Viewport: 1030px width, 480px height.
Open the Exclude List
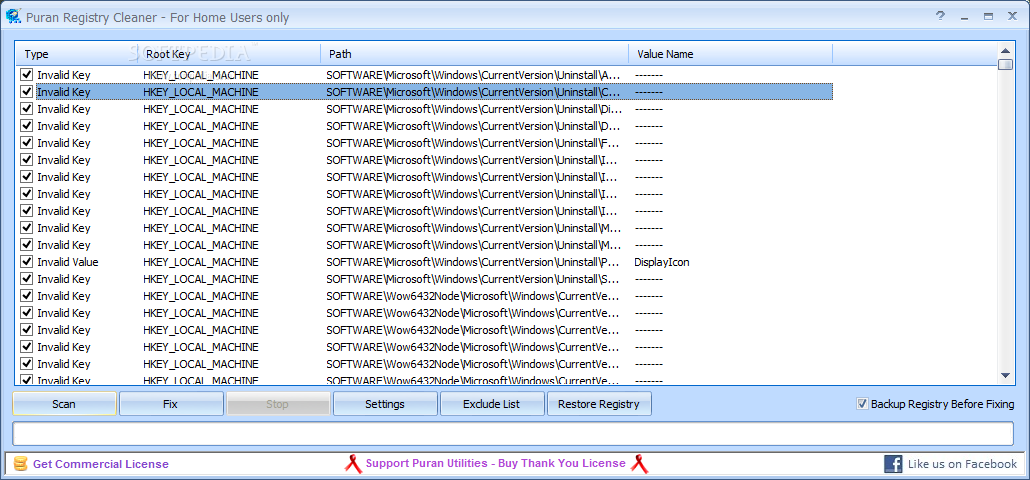click(x=492, y=404)
